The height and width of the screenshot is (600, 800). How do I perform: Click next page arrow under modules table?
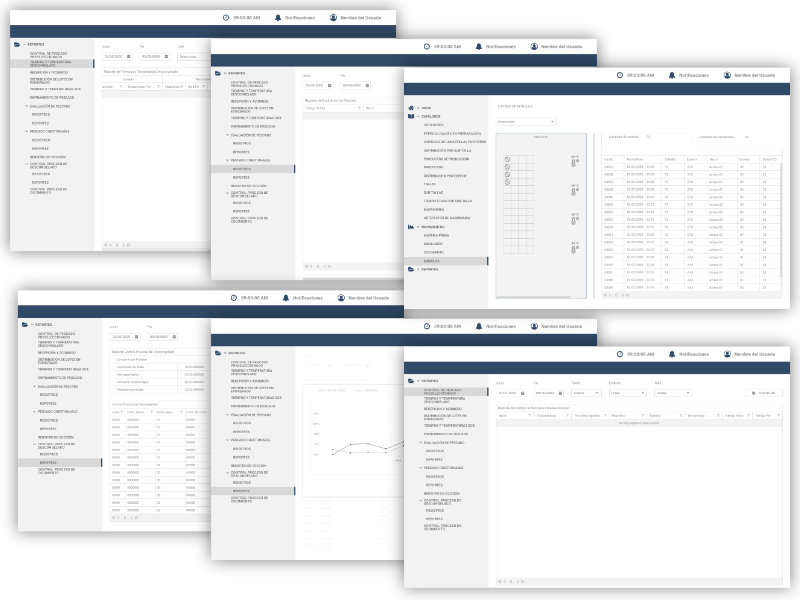[624, 295]
